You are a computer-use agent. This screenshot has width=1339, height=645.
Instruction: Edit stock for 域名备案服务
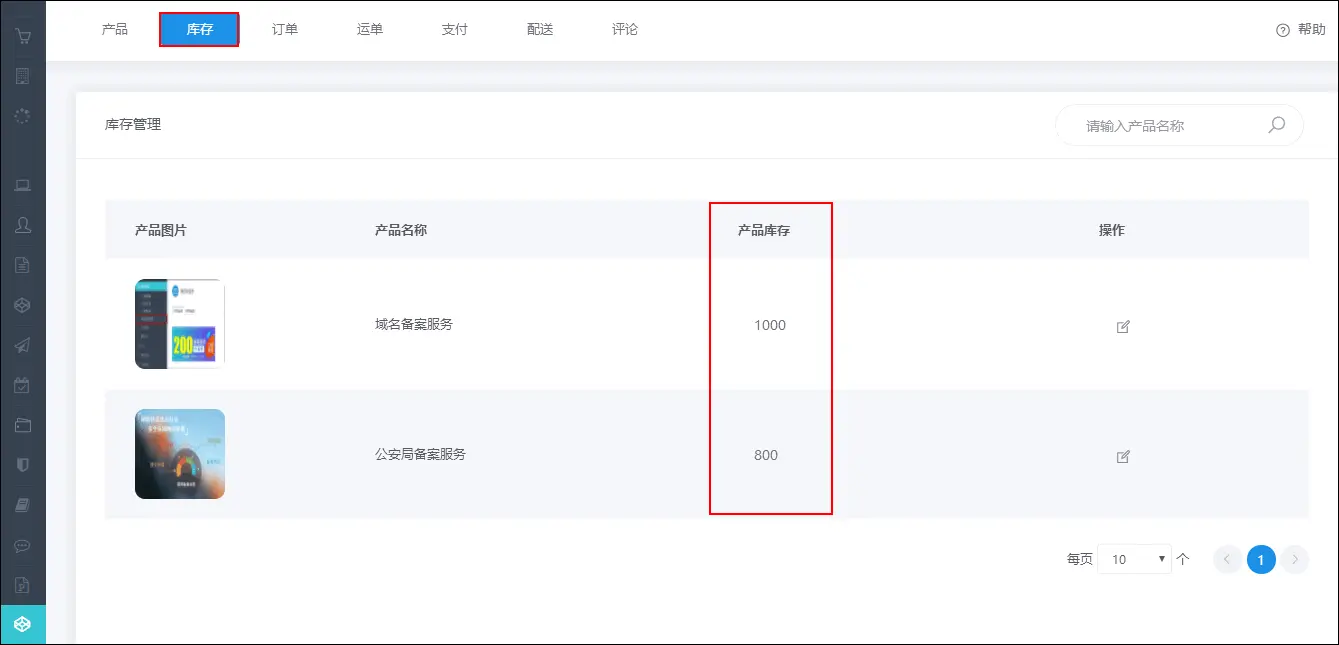pyautogui.click(x=1122, y=326)
